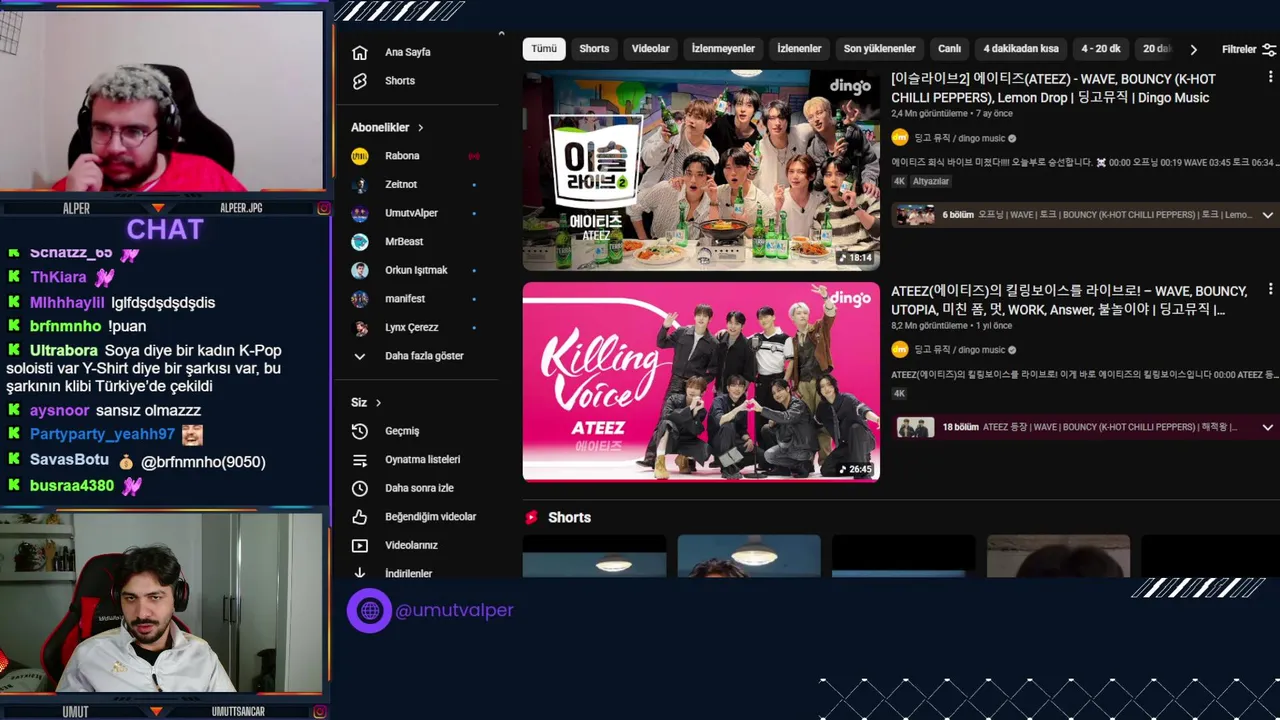Click Rabona live broadcast indicator

coord(474,156)
